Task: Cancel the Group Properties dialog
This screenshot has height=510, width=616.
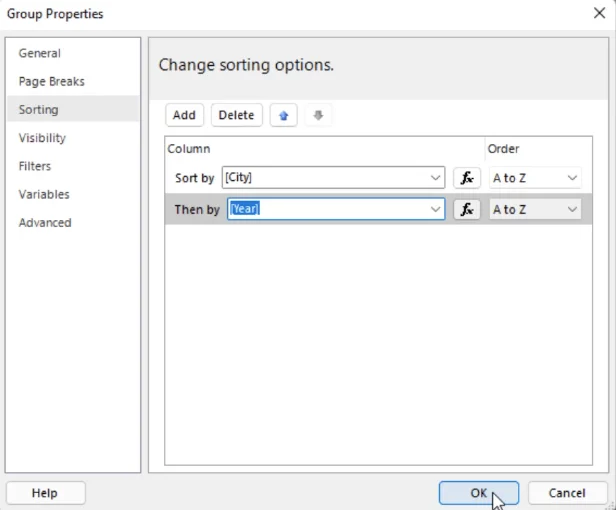Action: pos(567,493)
